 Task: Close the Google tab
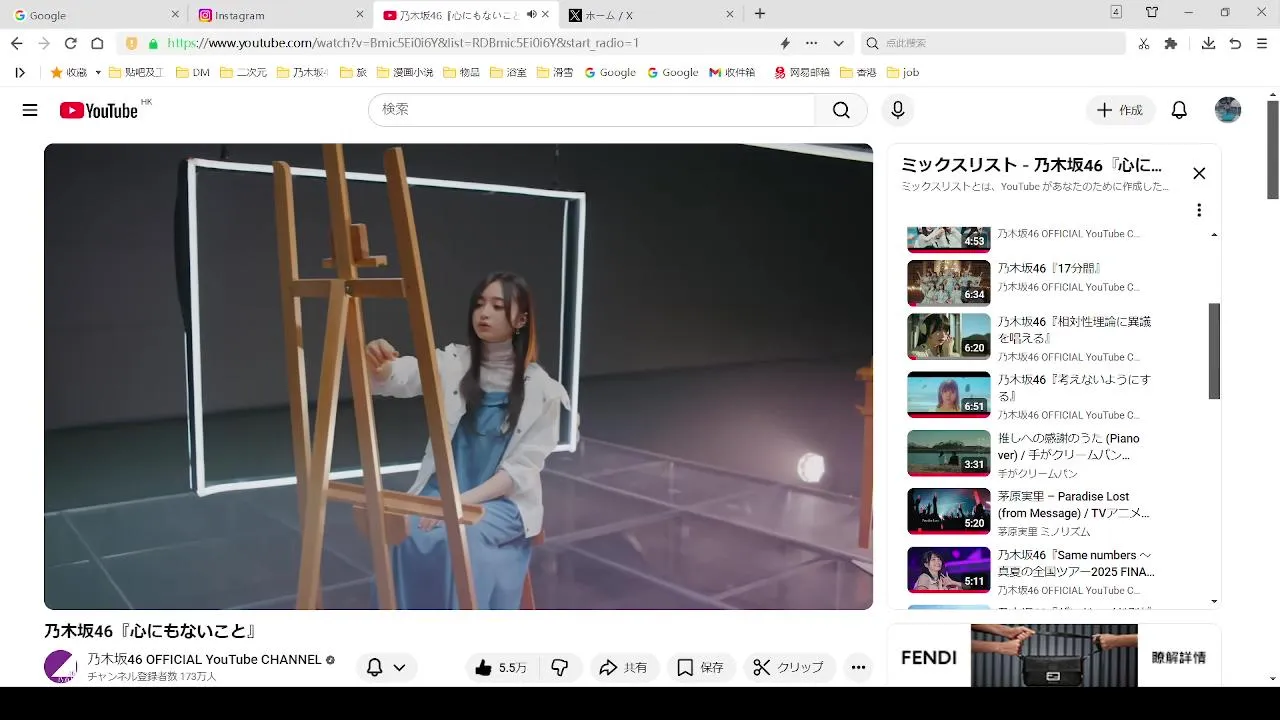[175, 14]
